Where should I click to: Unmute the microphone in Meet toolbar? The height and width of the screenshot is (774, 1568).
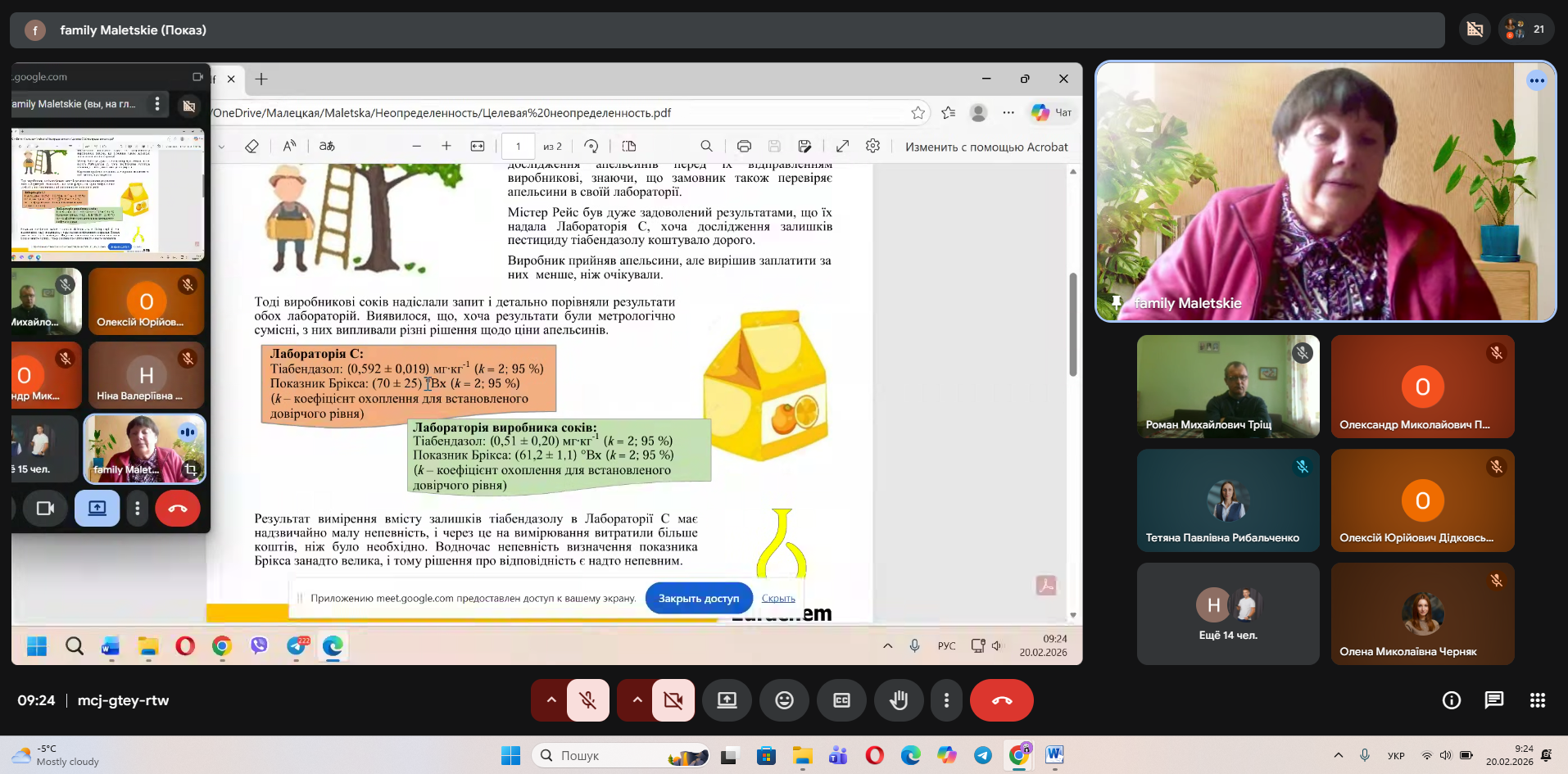coord(587,700)
